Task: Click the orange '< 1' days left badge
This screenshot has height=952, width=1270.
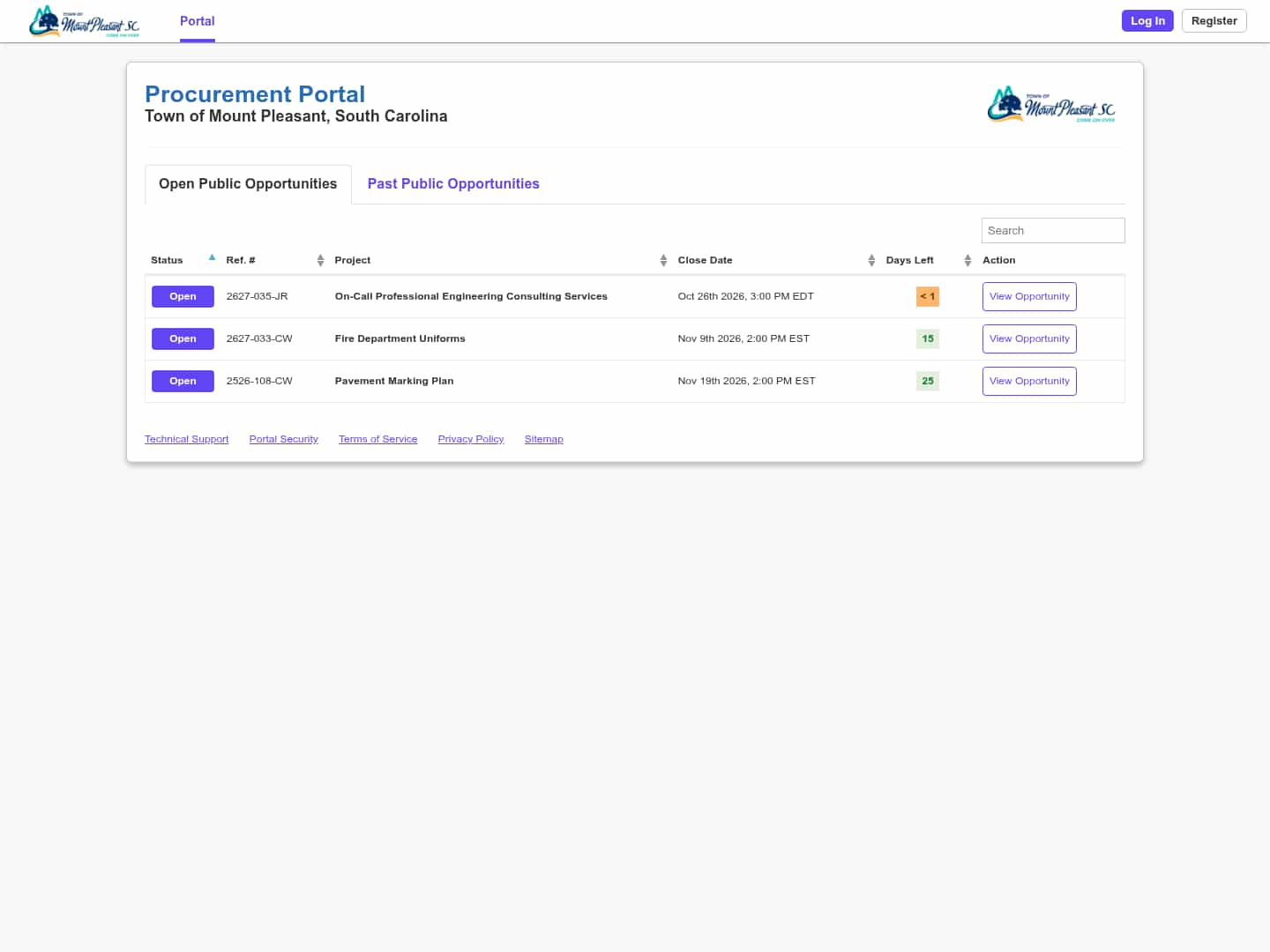Action: [x=928, y=297]
